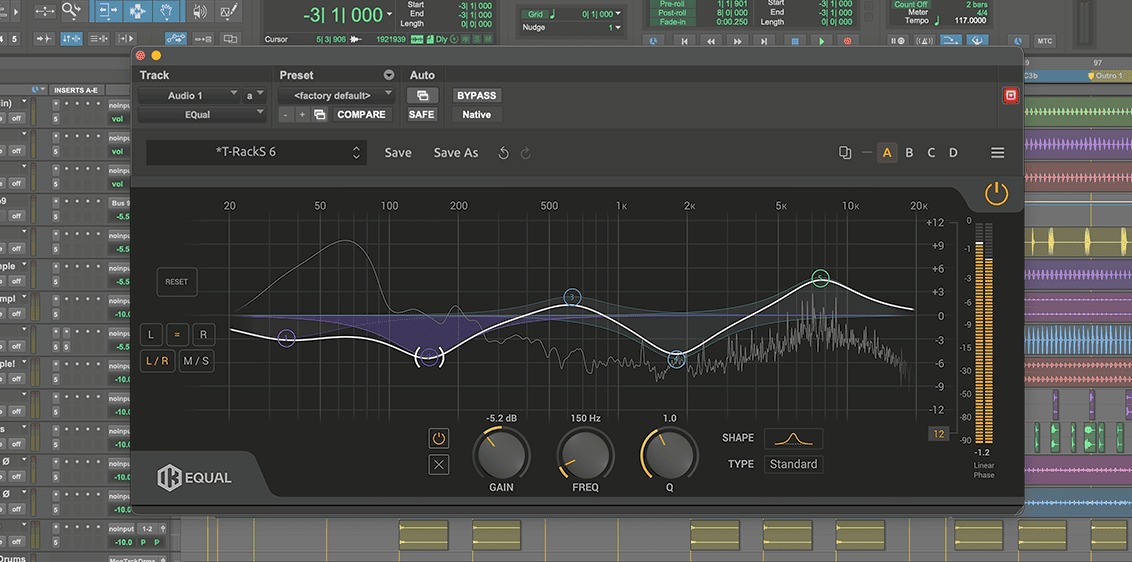Select the D preset slot
Viewport: 1132px width, 562px height.
[x=953, y=152]
